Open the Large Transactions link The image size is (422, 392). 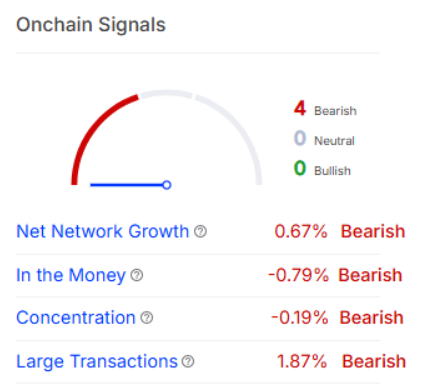(x=97, y=361)
